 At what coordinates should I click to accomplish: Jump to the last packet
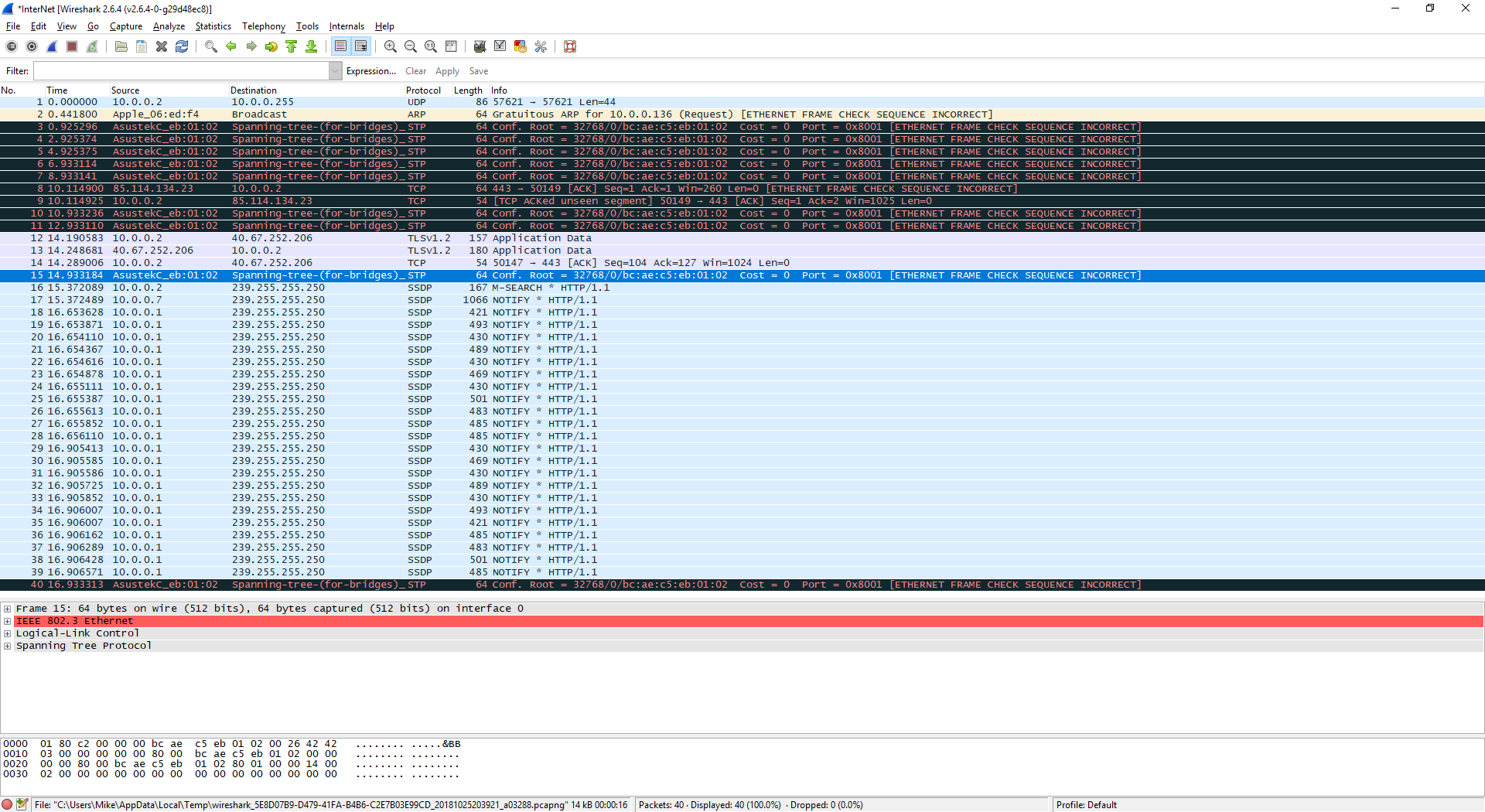[312, 46]
